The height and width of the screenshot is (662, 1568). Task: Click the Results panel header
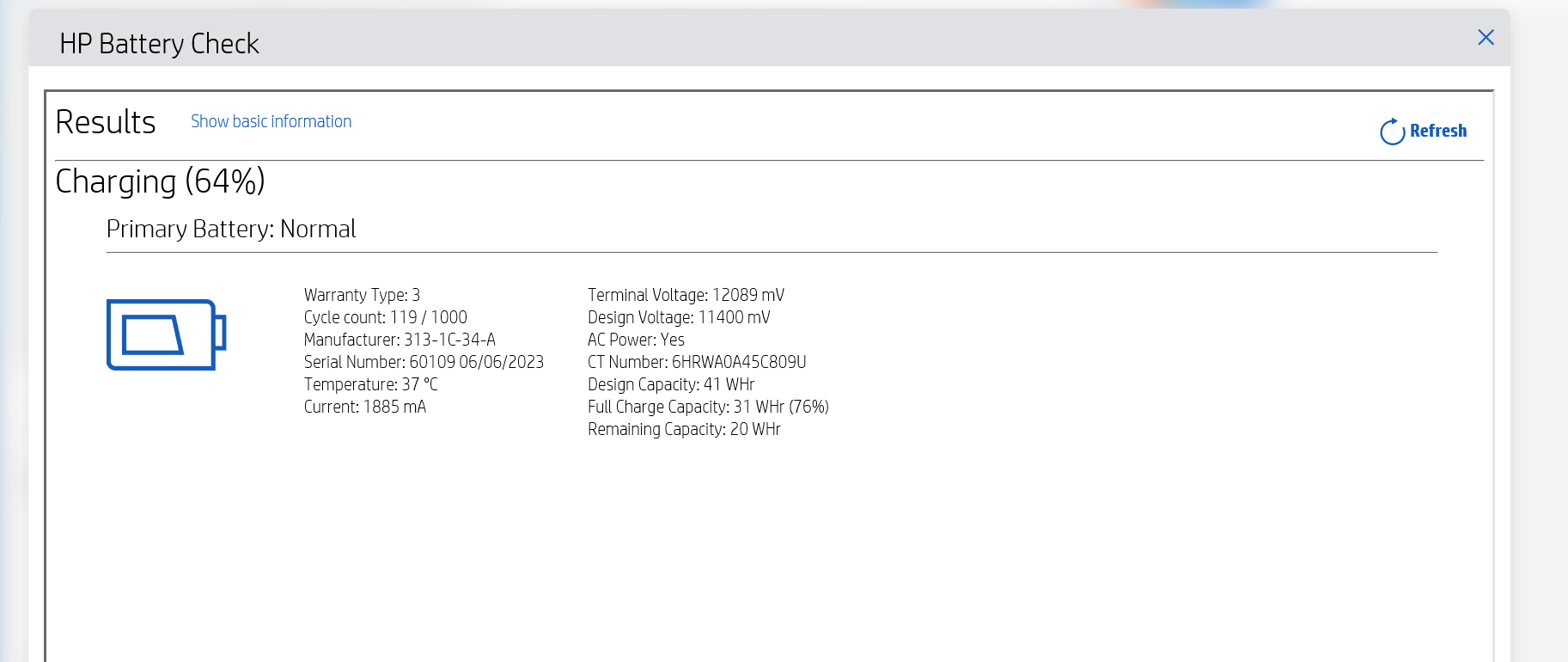click(106, 122)
